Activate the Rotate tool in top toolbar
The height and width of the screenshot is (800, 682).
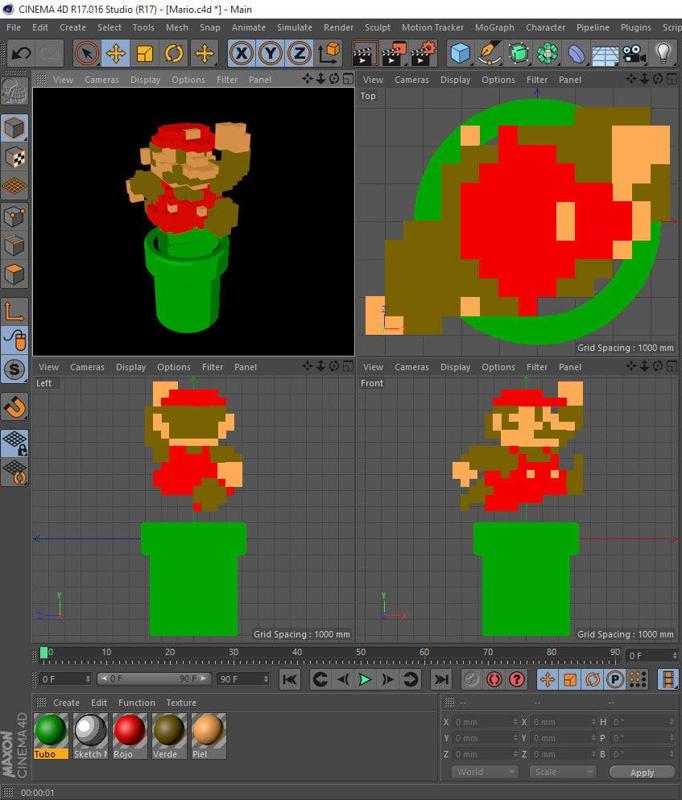[x=174, y=53]
